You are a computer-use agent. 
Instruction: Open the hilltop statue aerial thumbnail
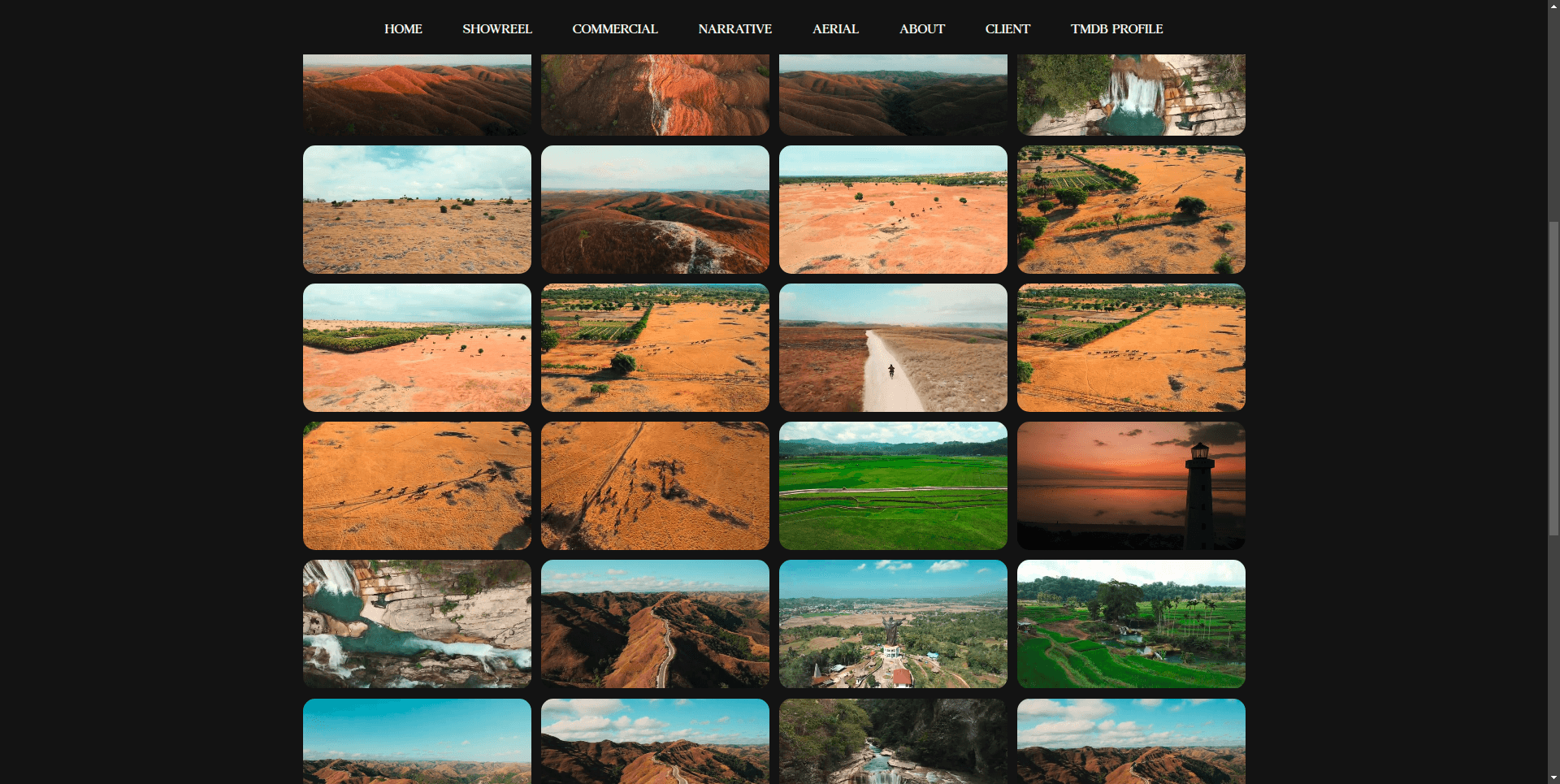(x=893, y=623)
